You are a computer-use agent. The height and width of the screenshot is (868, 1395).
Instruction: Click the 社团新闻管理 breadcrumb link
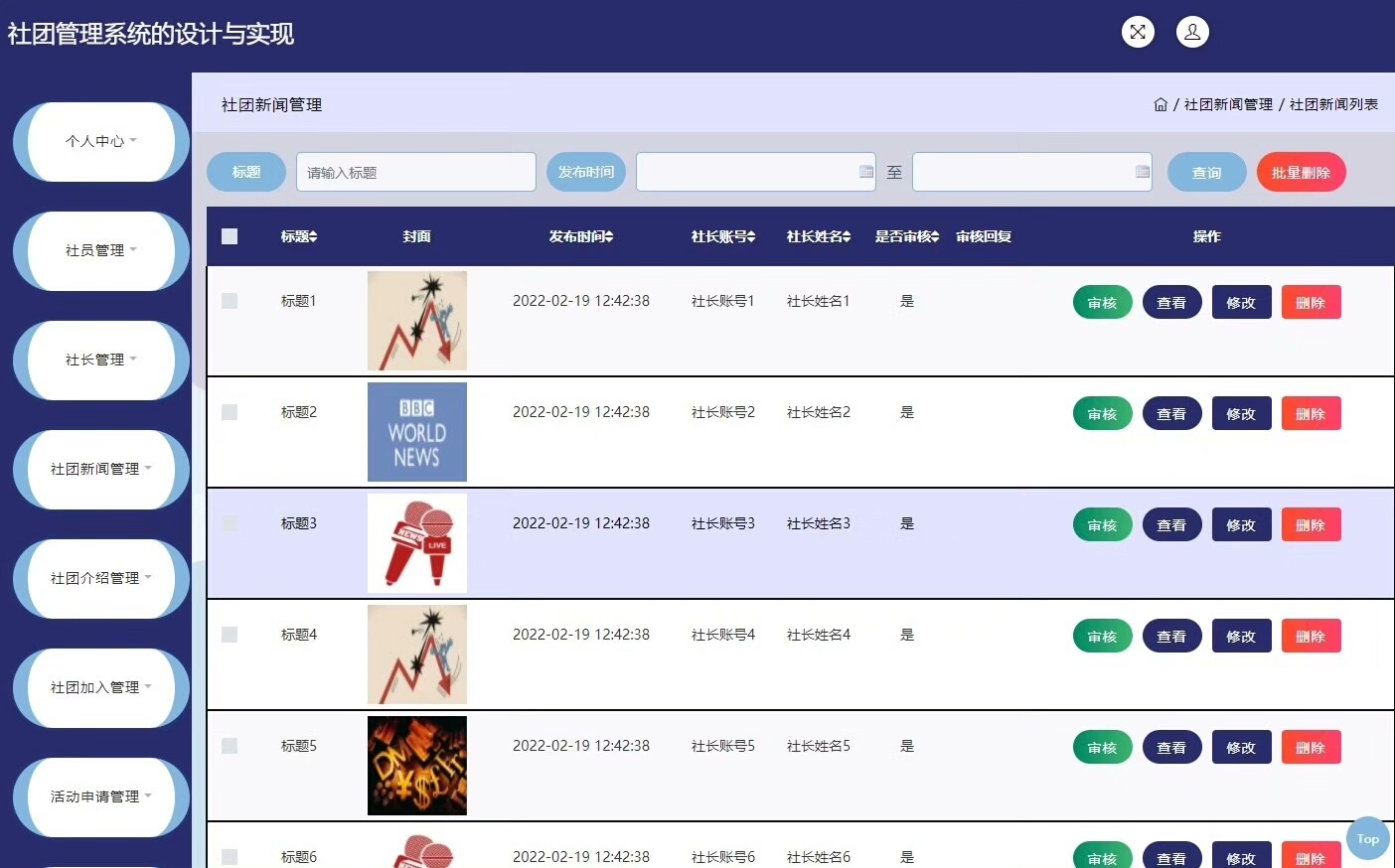point(1228,104)
